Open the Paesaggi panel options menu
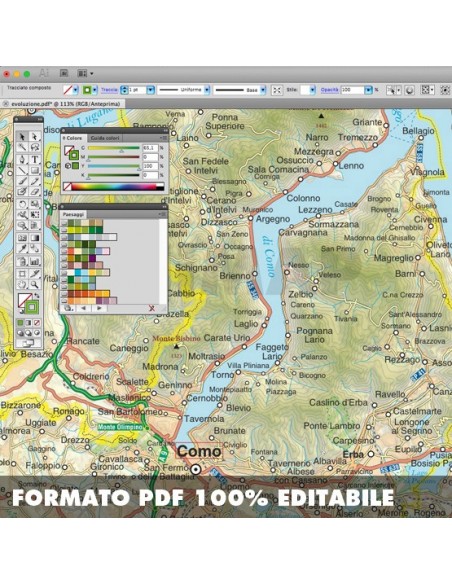 click(x=163, y=214)
